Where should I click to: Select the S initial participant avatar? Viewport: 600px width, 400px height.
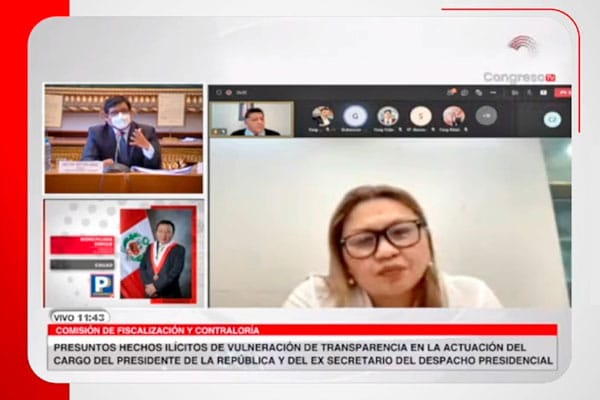pyautogui.click(x=421, y=116)
